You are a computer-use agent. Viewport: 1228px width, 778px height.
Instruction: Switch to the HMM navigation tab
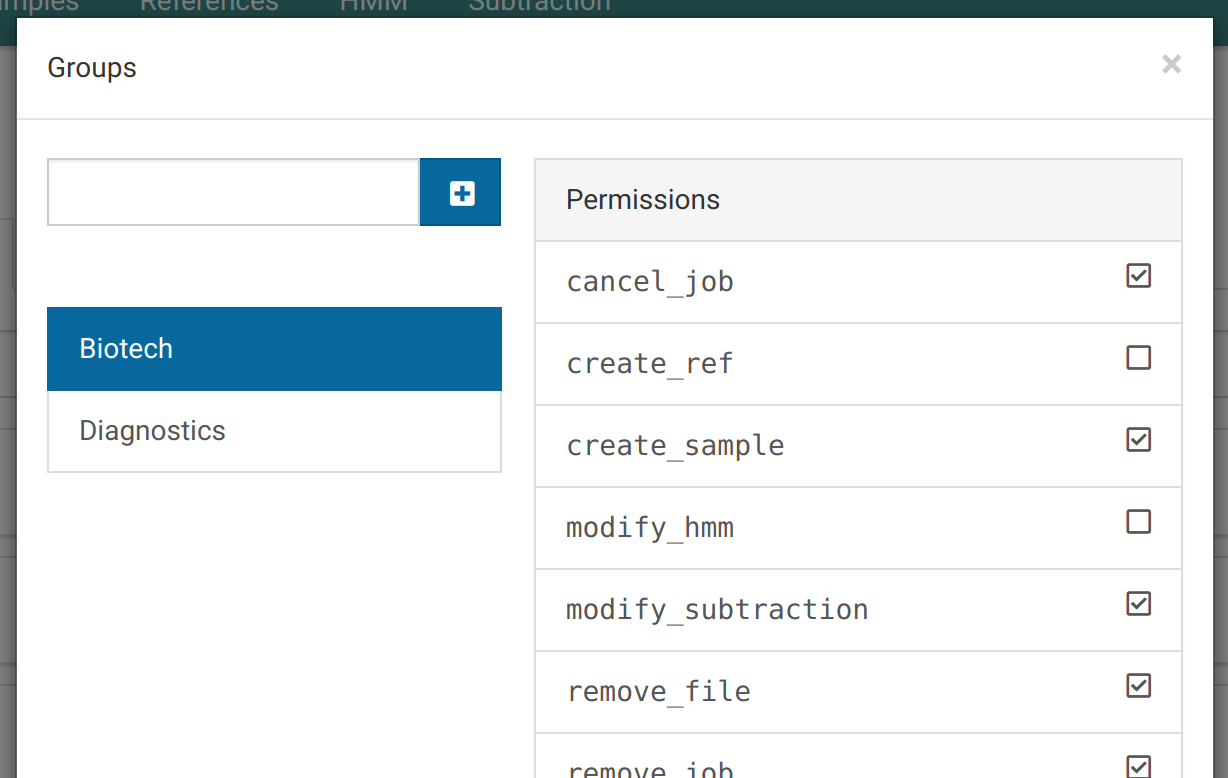pos(374,6)
